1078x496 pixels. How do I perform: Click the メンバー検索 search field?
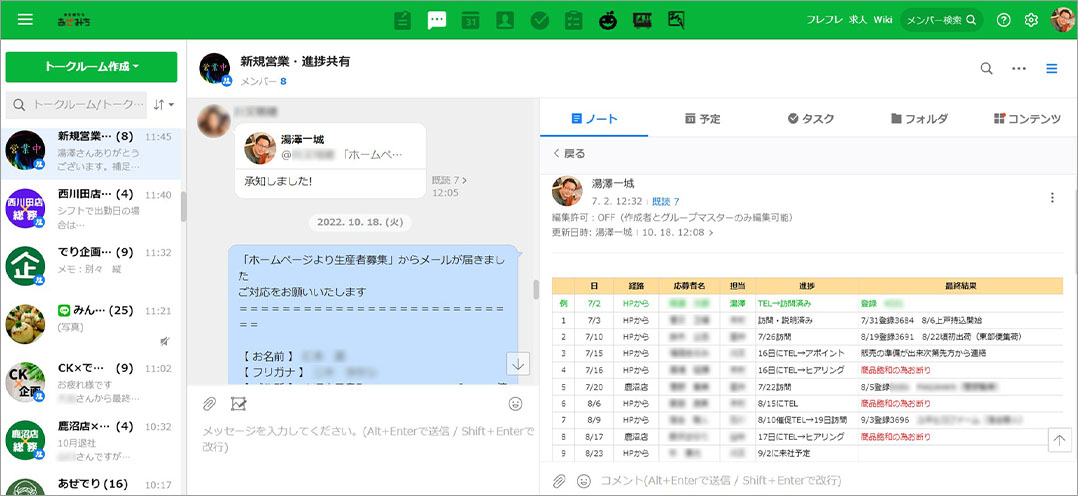pyautogui.click(x=941, y=20)
